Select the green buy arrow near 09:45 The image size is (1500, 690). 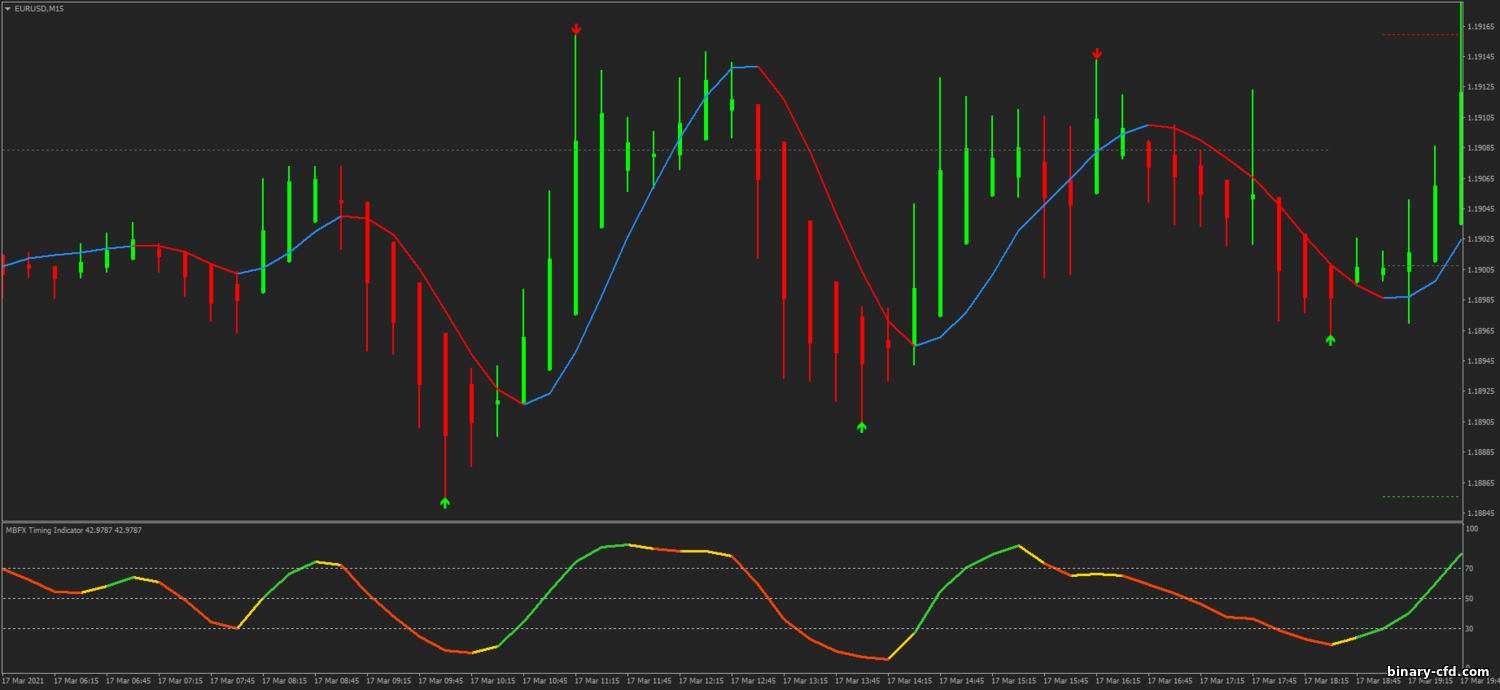pyautogui.click(x=445, y=502)
